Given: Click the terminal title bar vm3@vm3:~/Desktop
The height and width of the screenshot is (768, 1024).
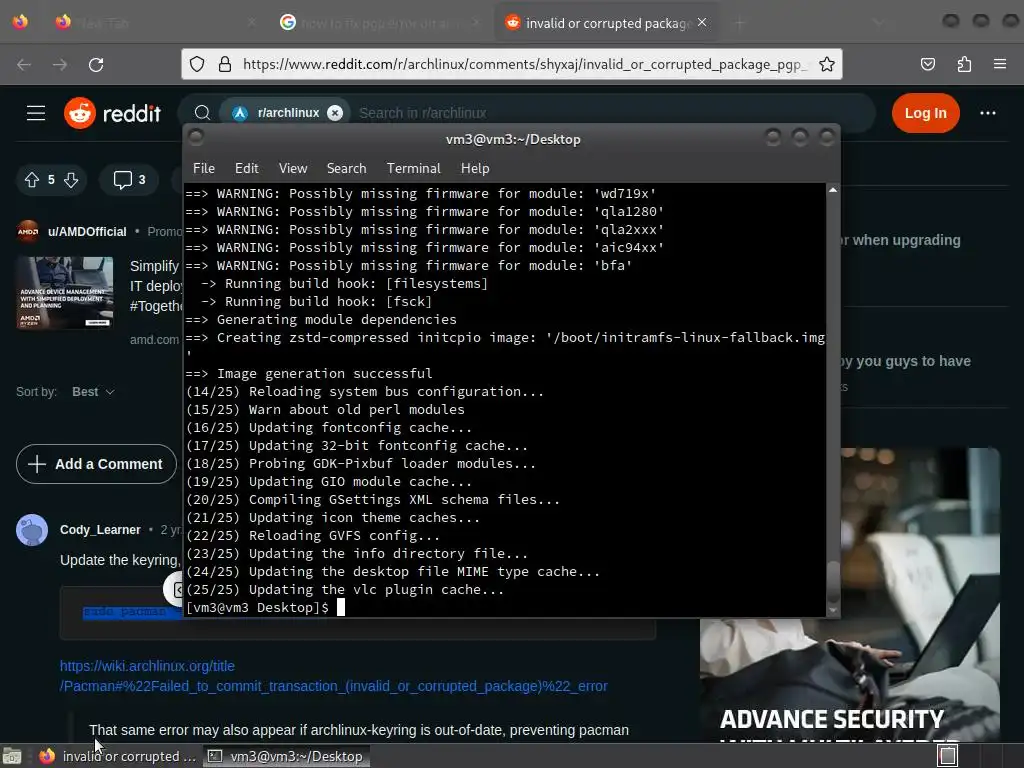Looking at the screenshot, I should coord(513,139).
